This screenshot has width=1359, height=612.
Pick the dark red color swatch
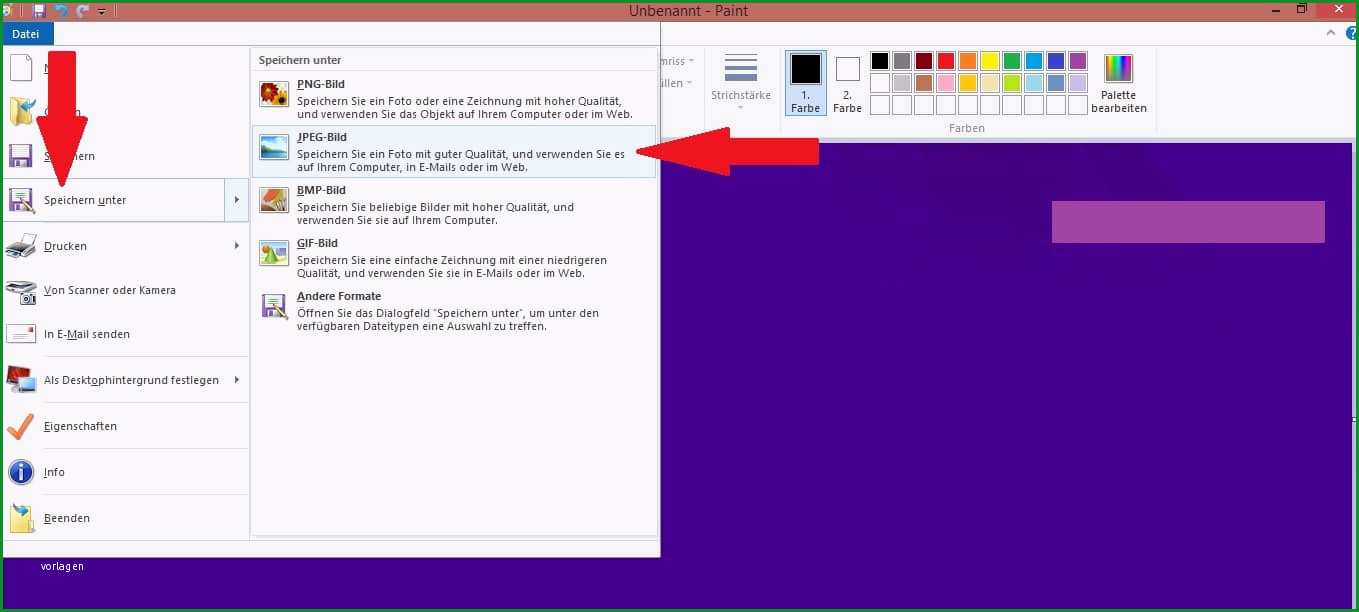pyautogui.click(x=924, y=61)
